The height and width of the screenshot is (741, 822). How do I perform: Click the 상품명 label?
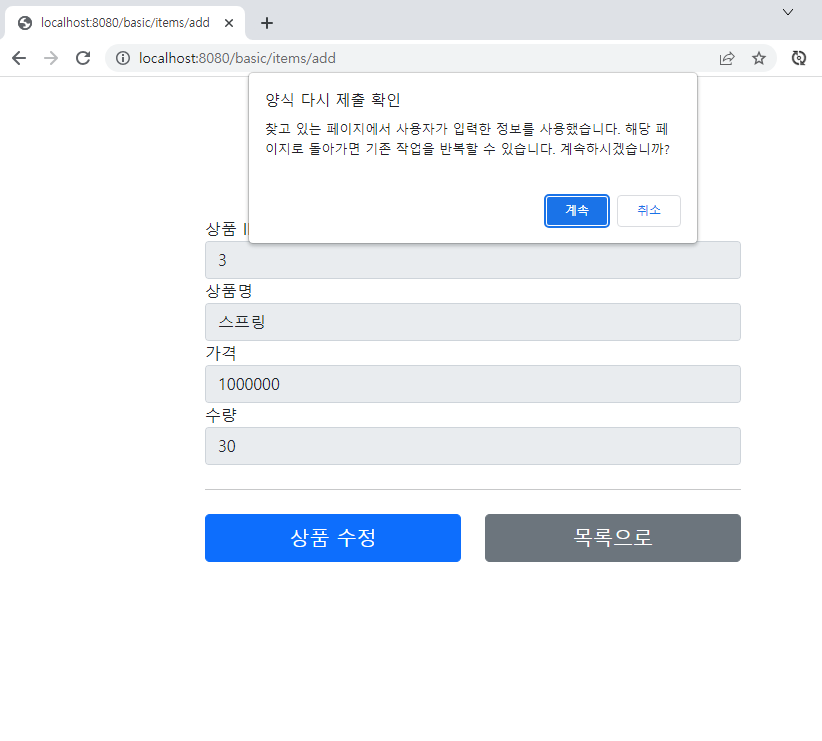point(229,291)
